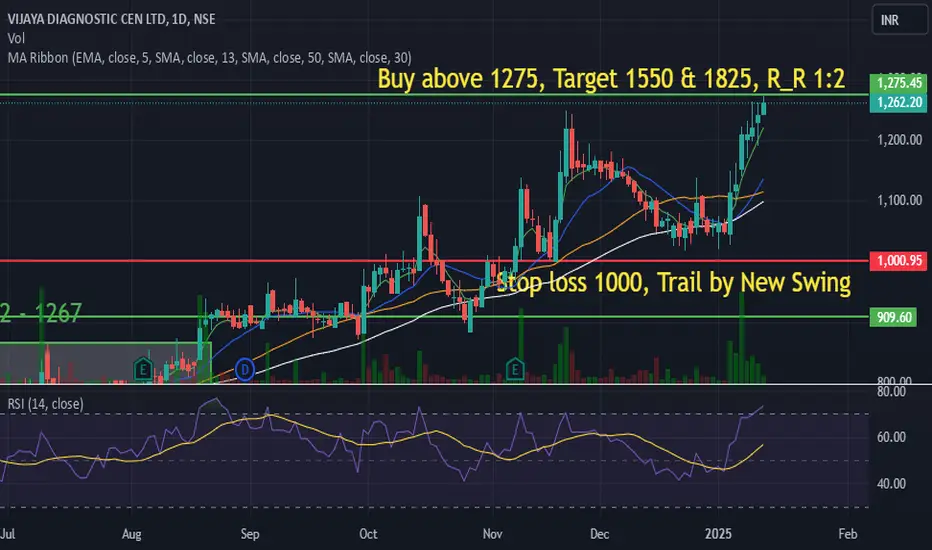Screen dimensions: 932x550
Task: Open the INR currency selector
Action: coord(899,20)
